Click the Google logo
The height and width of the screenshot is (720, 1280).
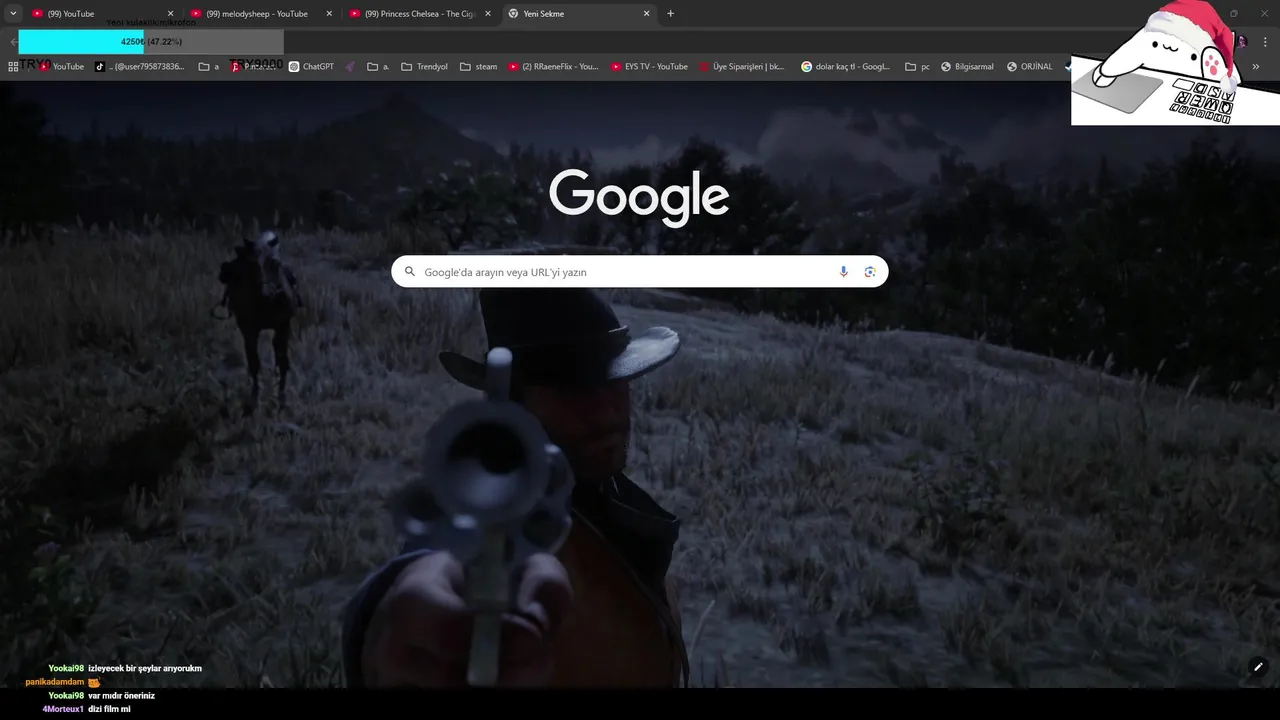(x=639, y=197)
